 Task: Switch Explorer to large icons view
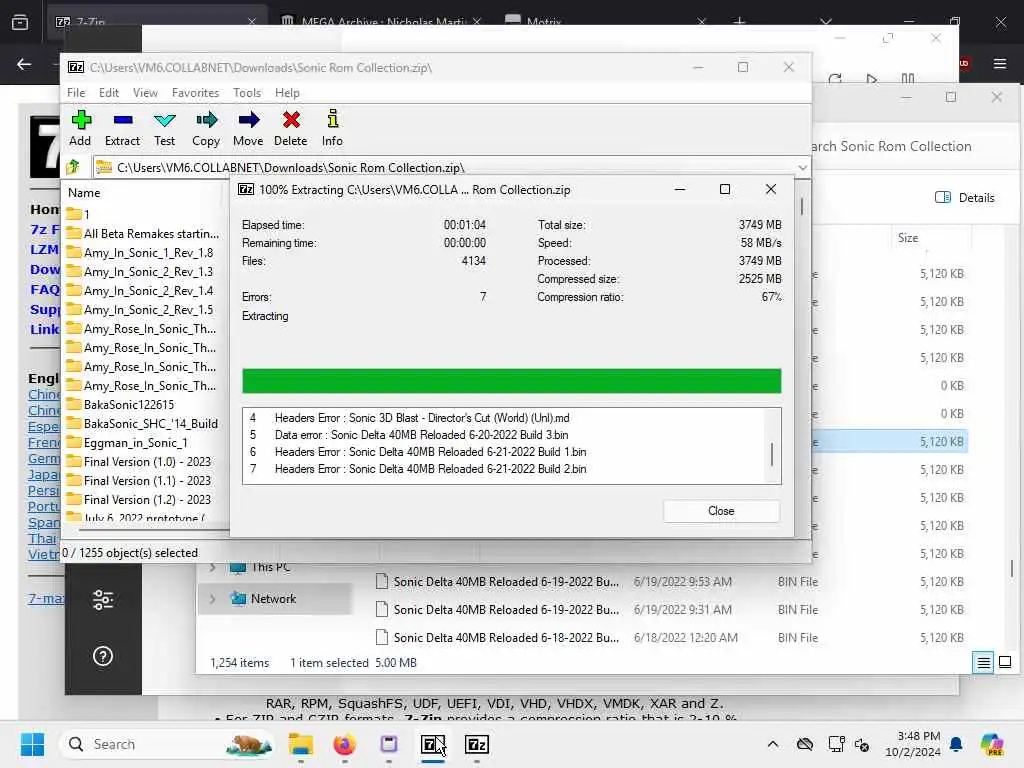click(x=1005, y=662)
